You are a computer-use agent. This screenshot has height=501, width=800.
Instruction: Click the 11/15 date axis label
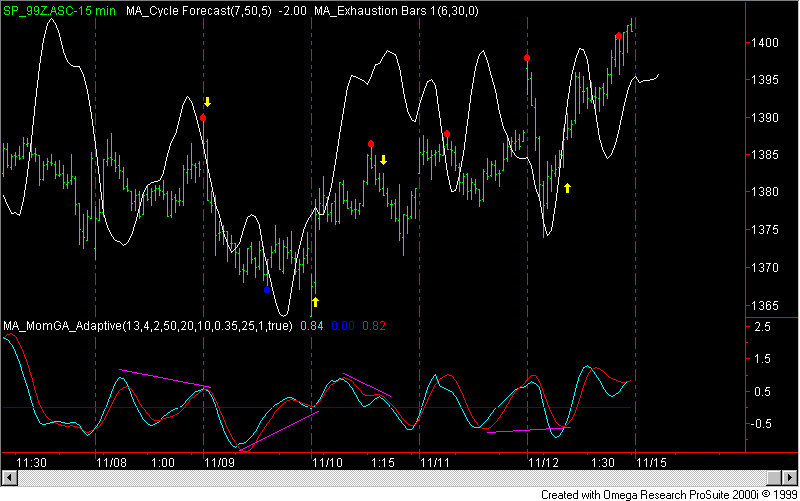[x=652, y=463]
